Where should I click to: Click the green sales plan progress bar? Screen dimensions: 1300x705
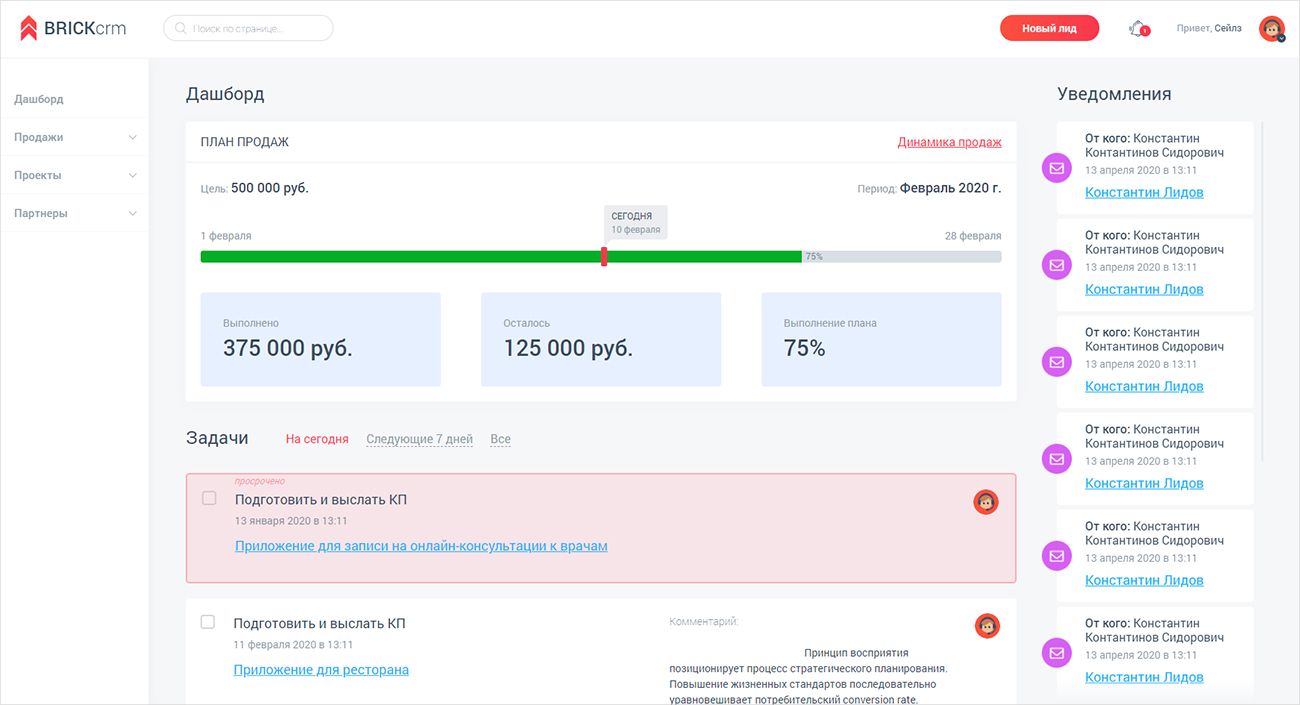click(x=501, y=257)
